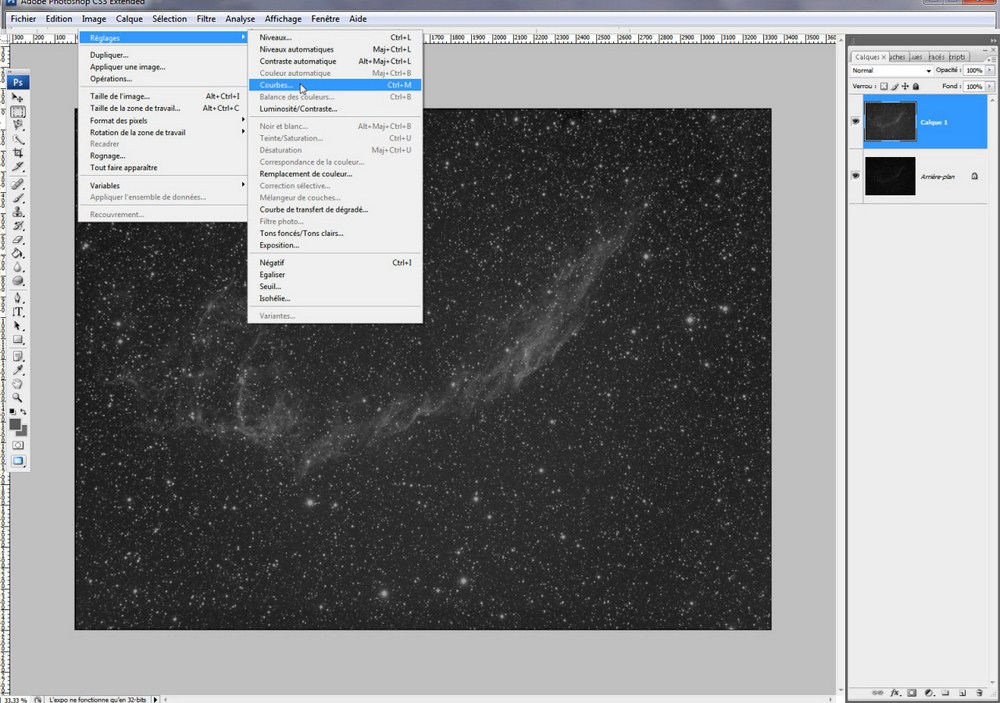Image resolution: width=1000 pixels, height=703 pixels.
Task: Add a layer mask
Action: [912, 693]
